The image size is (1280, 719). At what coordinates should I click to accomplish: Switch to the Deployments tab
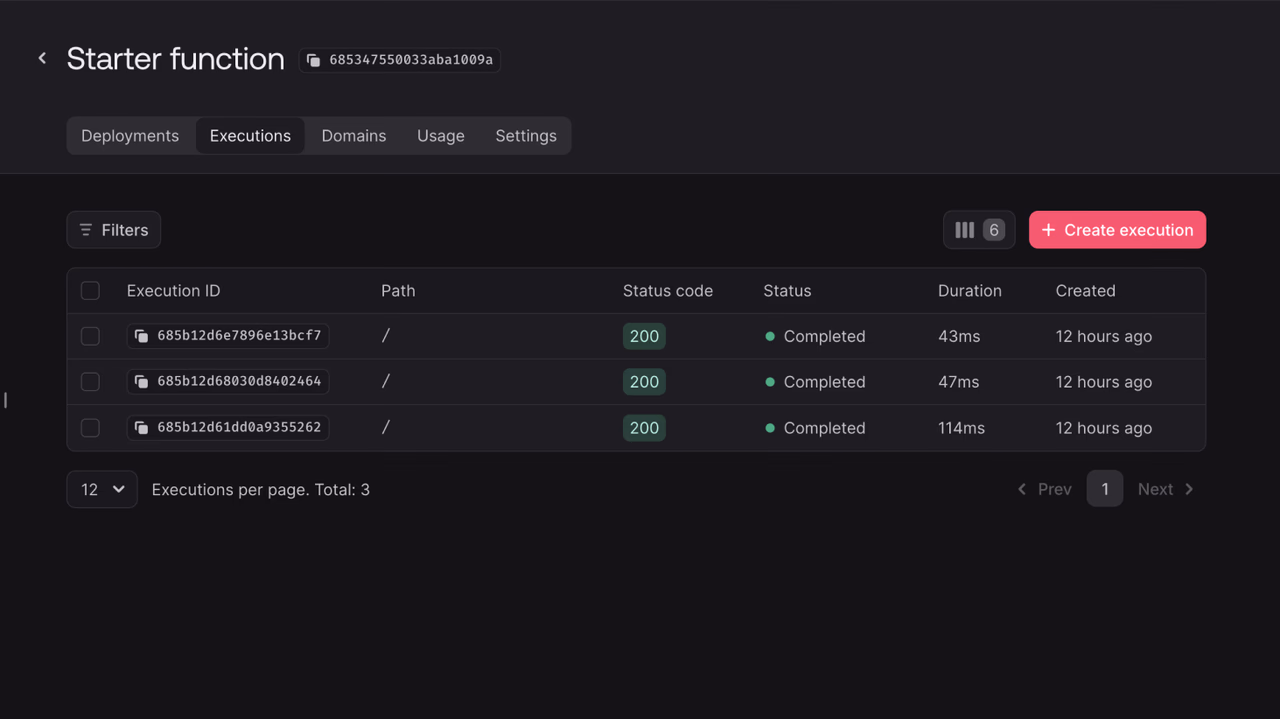coord(130,136)
